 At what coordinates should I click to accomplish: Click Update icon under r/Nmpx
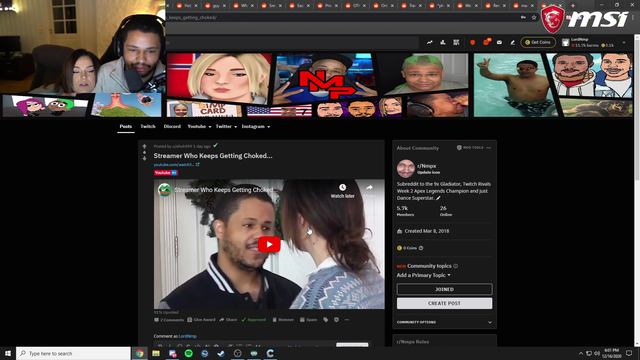(428, 173)
